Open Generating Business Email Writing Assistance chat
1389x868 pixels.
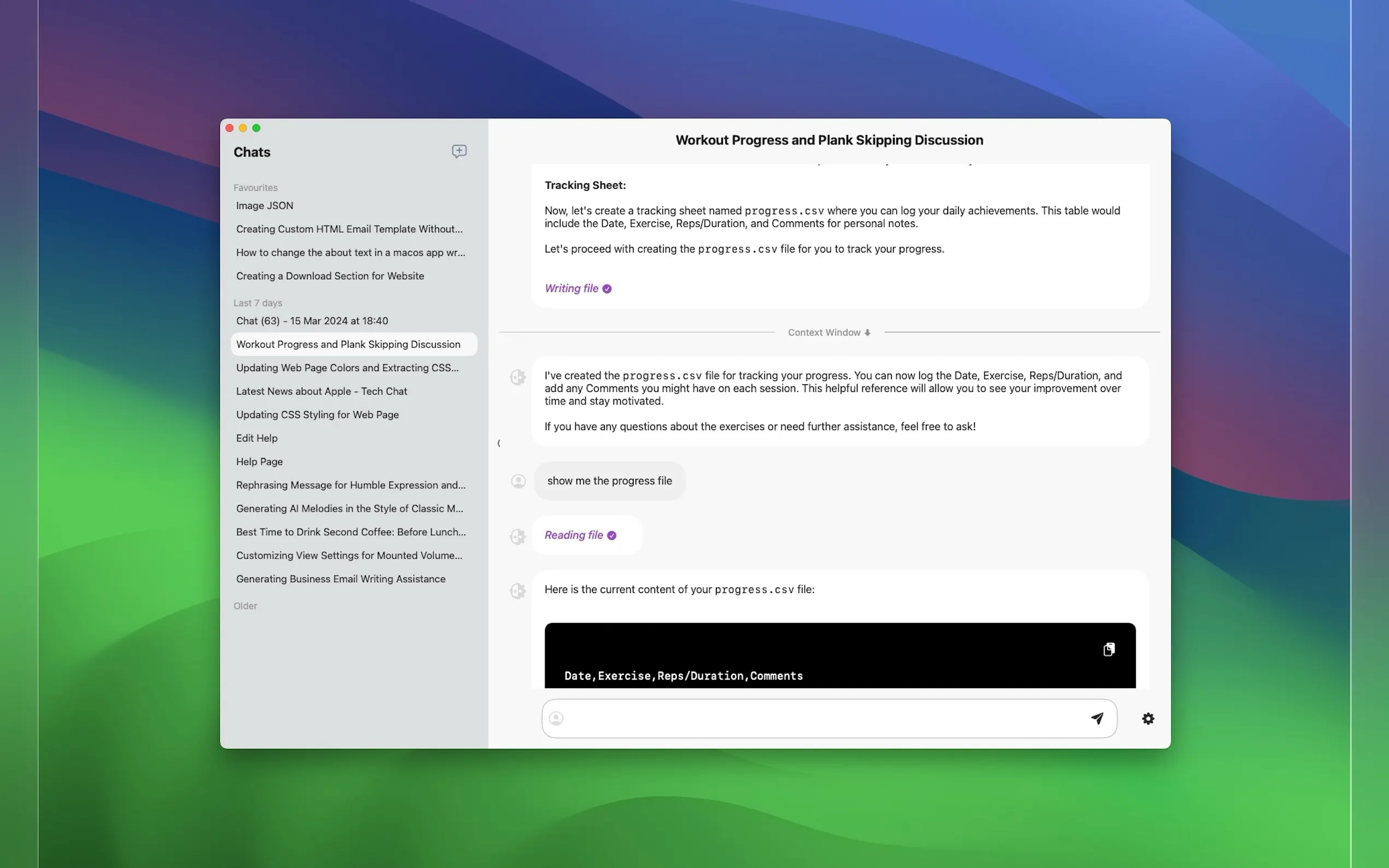click(341, 579)
